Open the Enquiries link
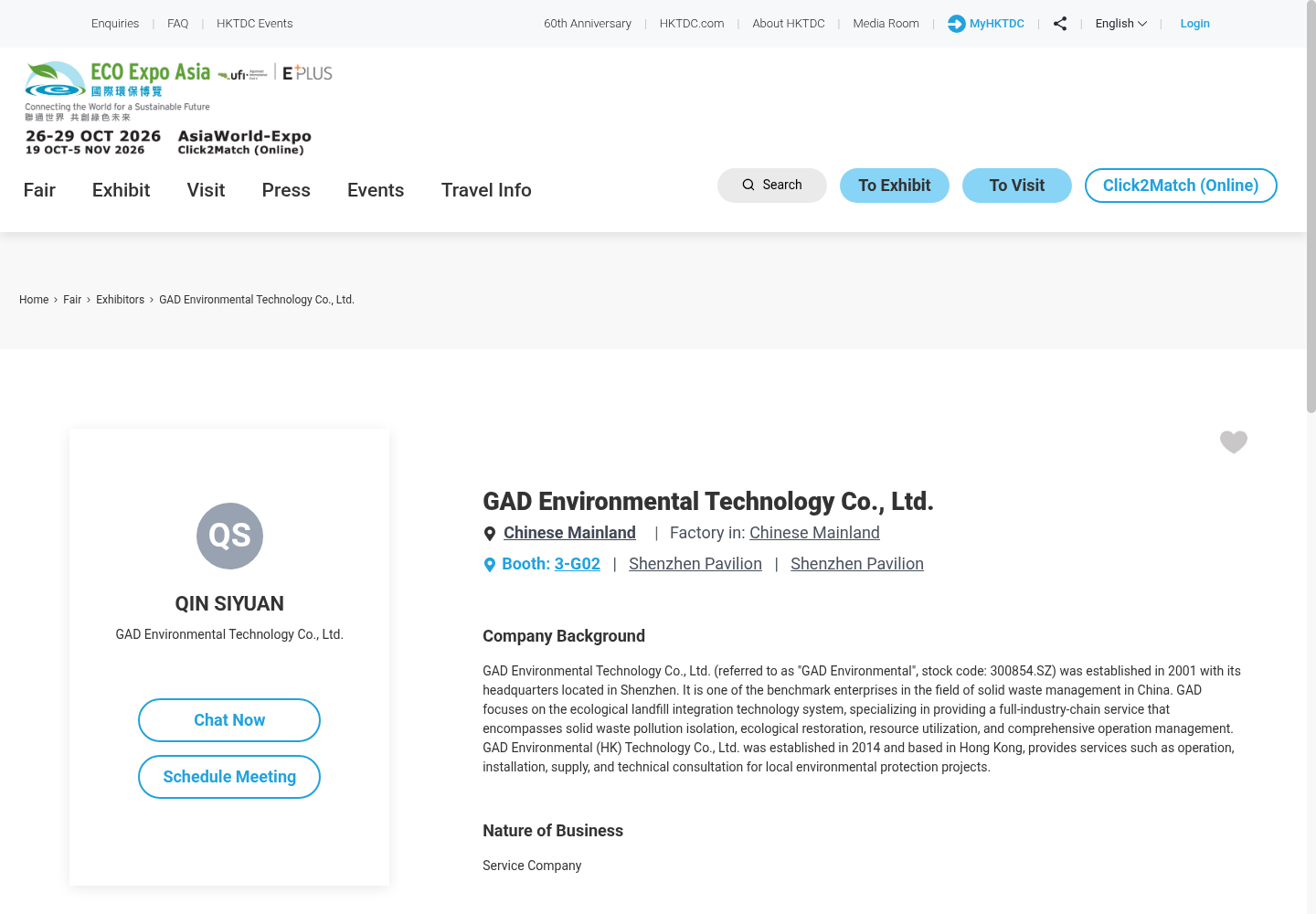Image resolution: width=1316 pixels, height=914 pixels. [115, 24]
